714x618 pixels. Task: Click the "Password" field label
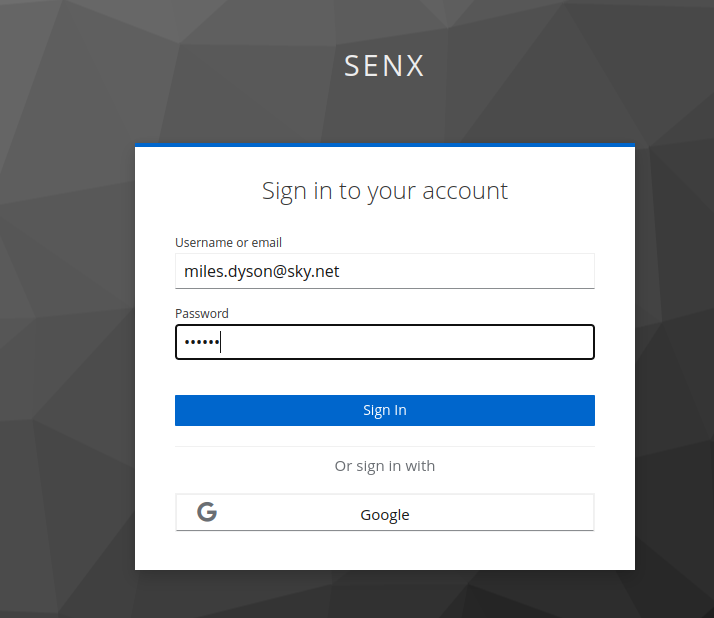[202, 313]
